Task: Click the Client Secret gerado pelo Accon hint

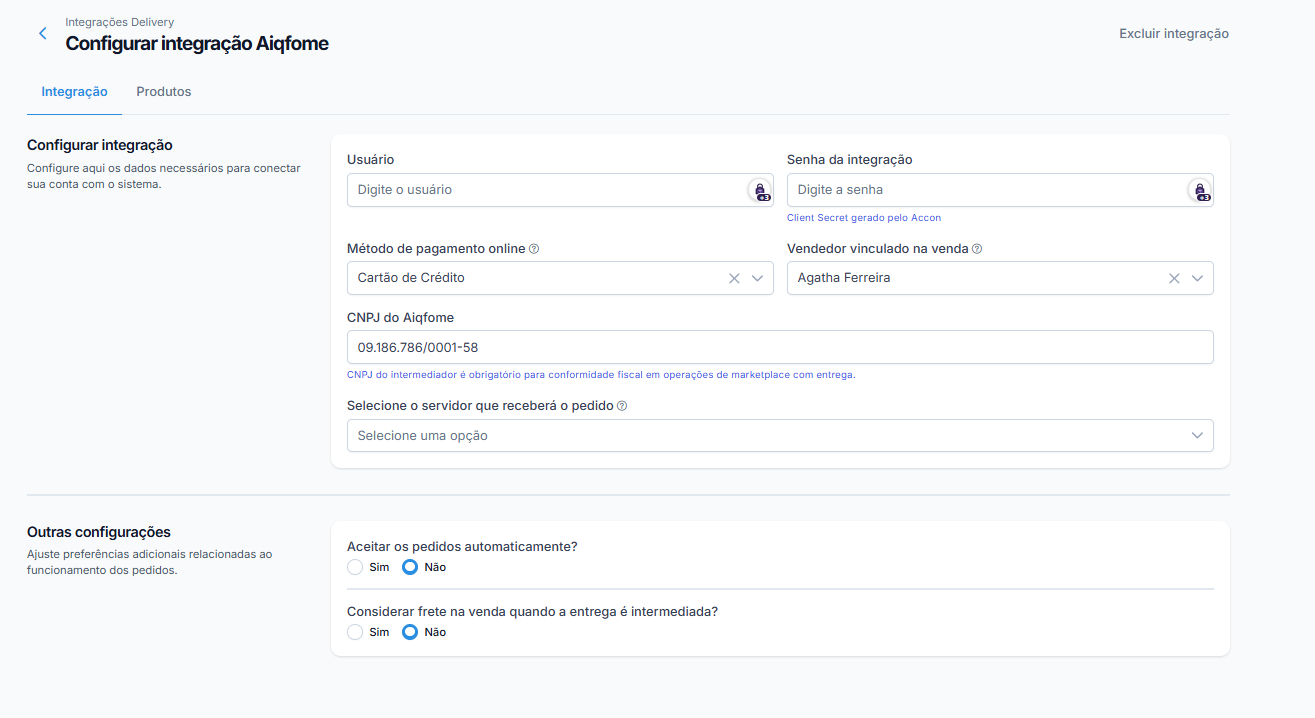Action: tap(864, 217)
